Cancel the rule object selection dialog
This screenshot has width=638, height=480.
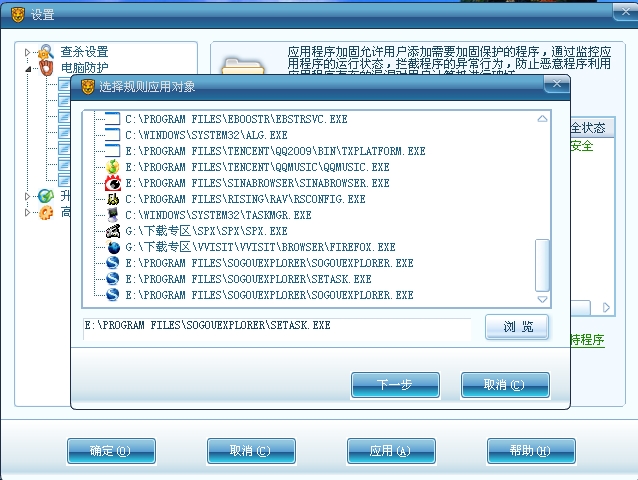505,384
